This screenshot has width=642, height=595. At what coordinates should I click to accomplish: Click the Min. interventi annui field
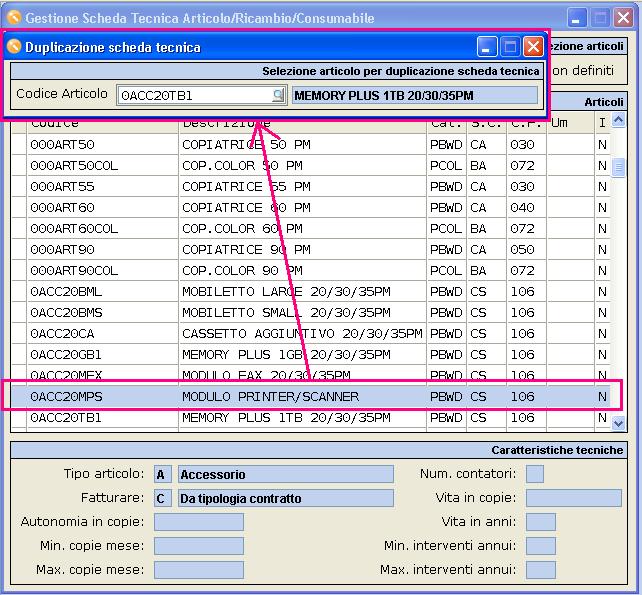(541, 546)
